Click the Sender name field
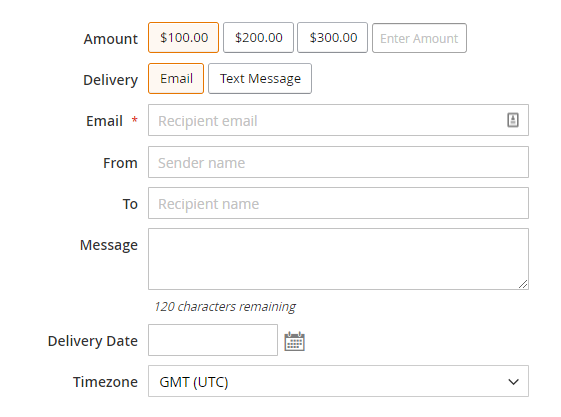 (x=338, y=162)
